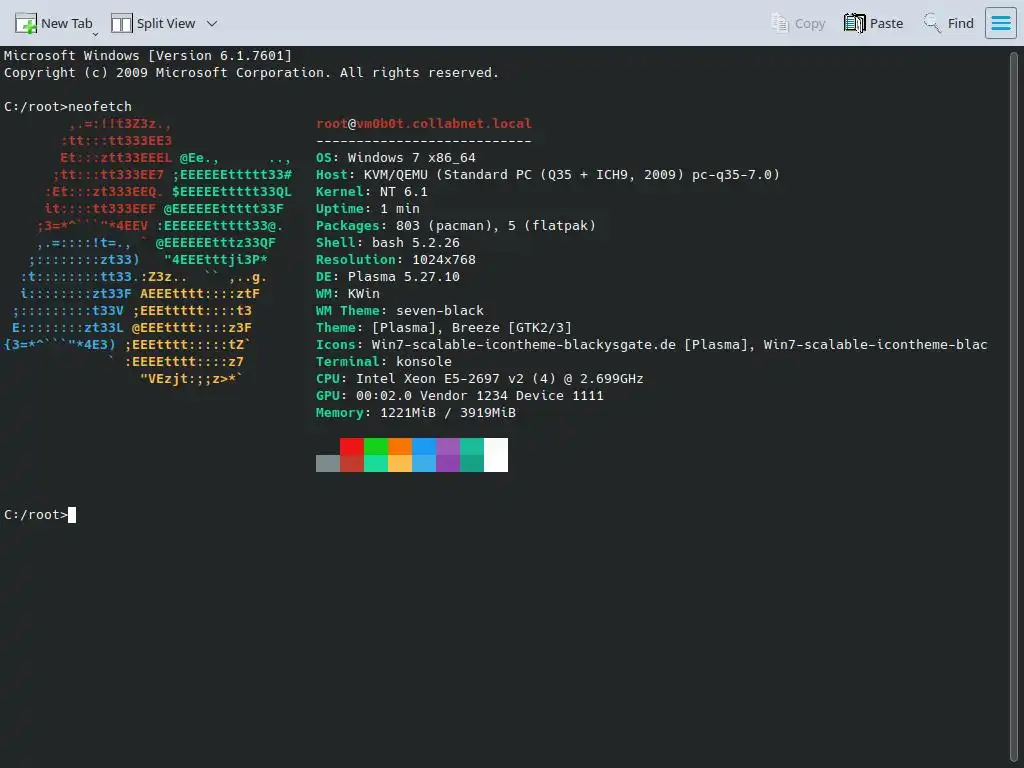Click the final 'C:/root>' prompt cursor
1024x768 pixels.
point(72,515)
